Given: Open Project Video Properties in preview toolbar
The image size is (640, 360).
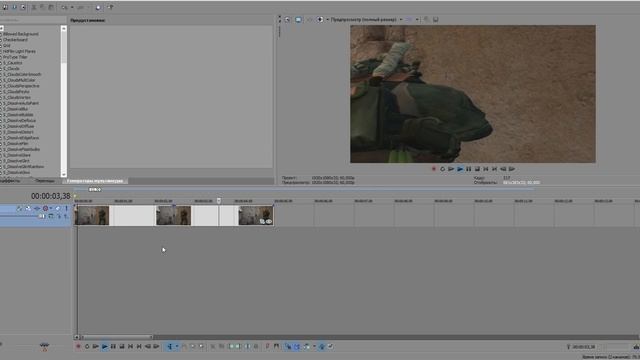Looking at the screenshot, I should [x=287, y=20].
